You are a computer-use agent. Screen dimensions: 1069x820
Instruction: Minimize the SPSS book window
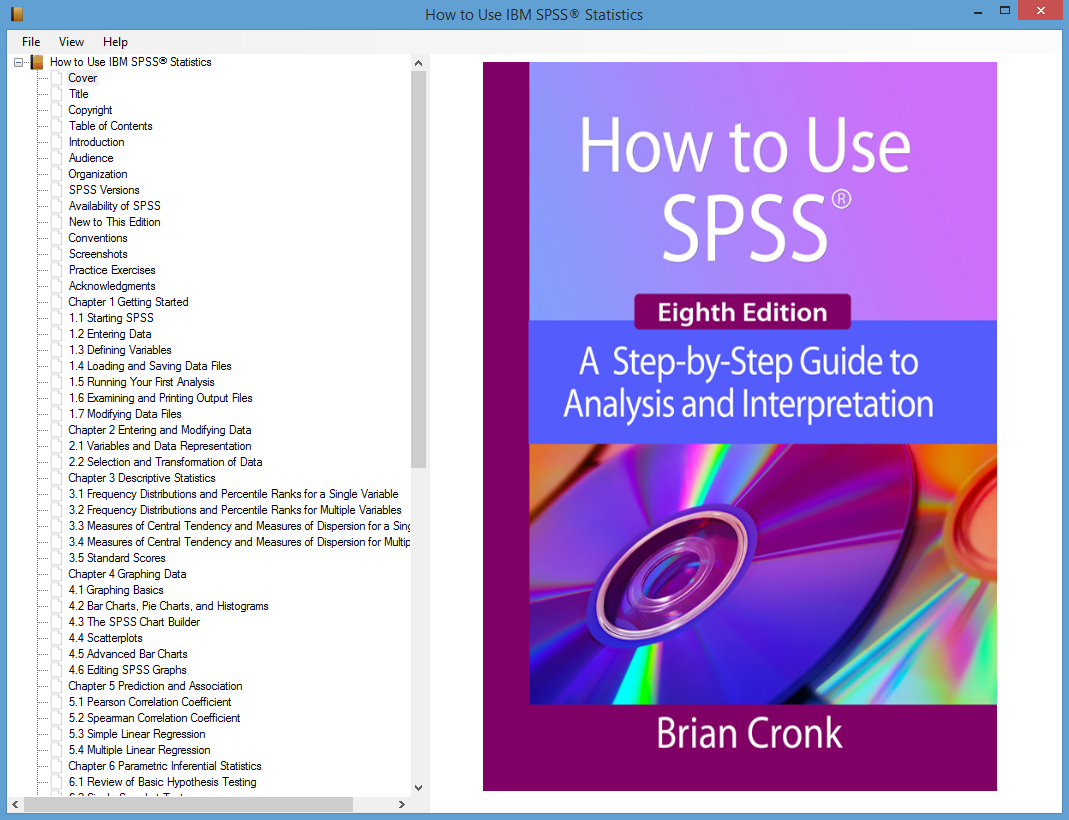tap(978, 12)
